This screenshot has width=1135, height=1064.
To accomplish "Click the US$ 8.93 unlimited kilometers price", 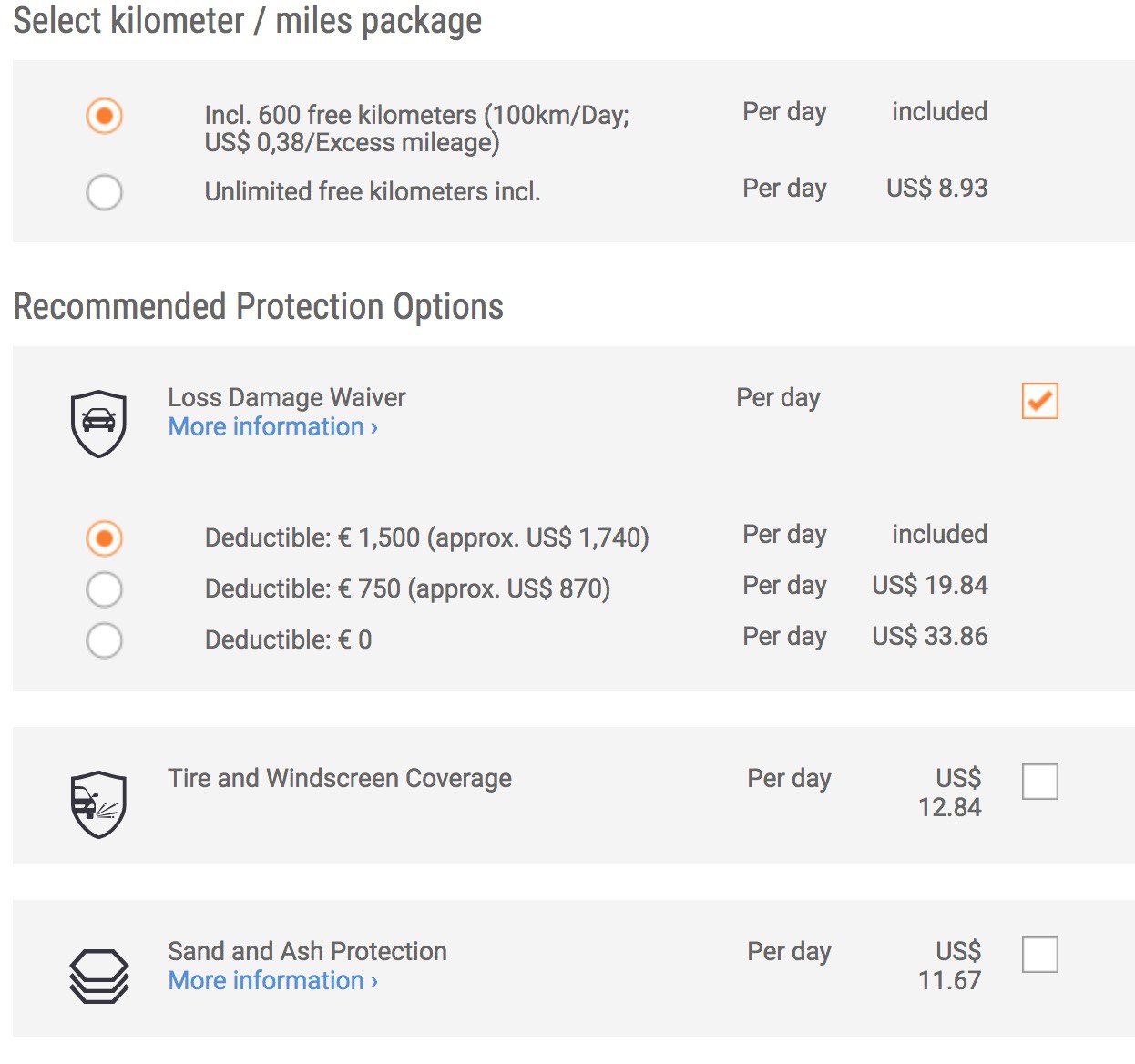I will point(937,188).
